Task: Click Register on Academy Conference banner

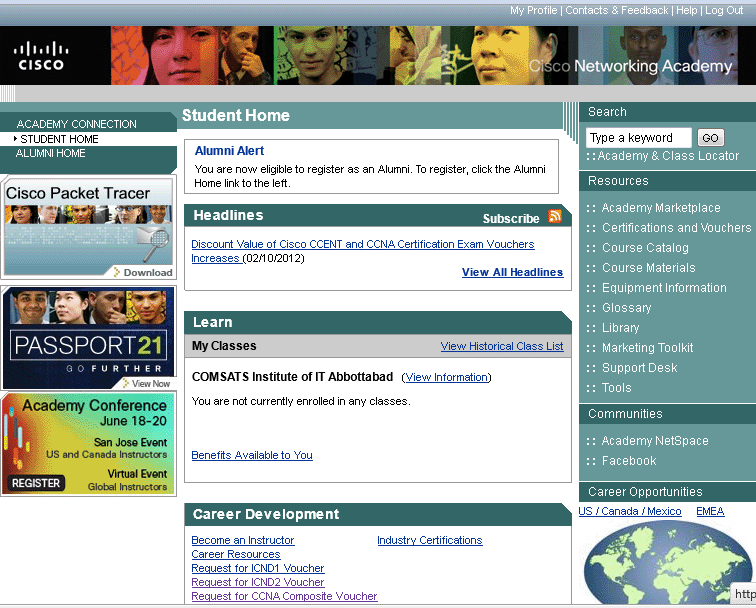Action: click(x=36, y=483)
